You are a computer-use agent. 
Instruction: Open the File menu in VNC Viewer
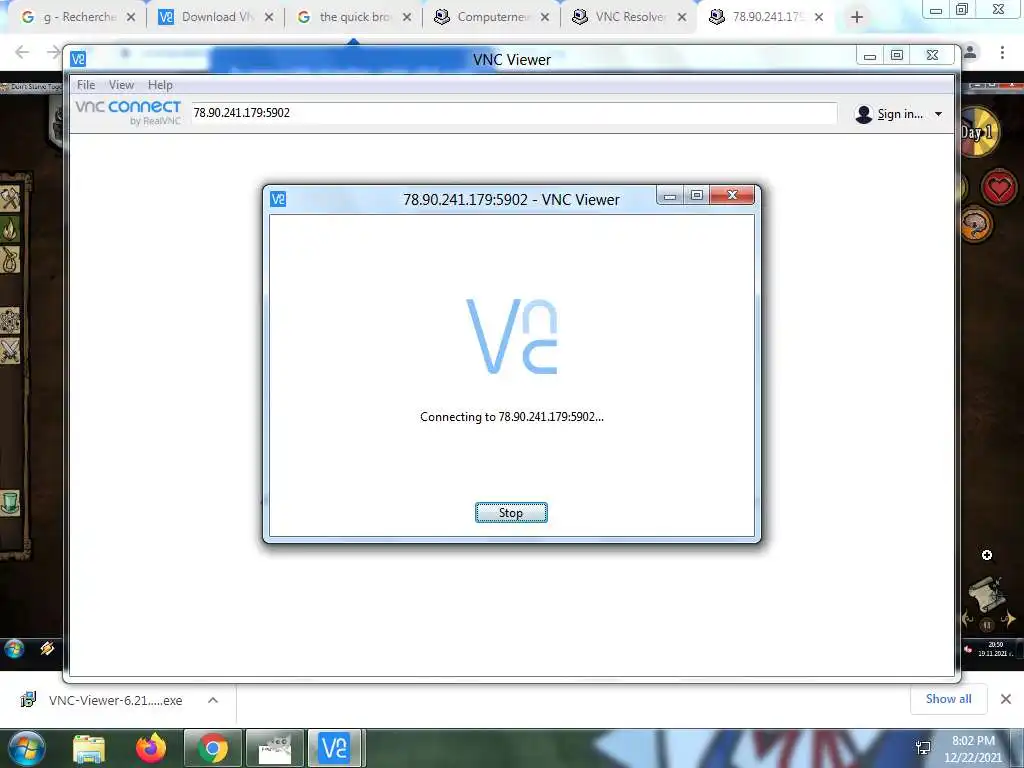86,85
